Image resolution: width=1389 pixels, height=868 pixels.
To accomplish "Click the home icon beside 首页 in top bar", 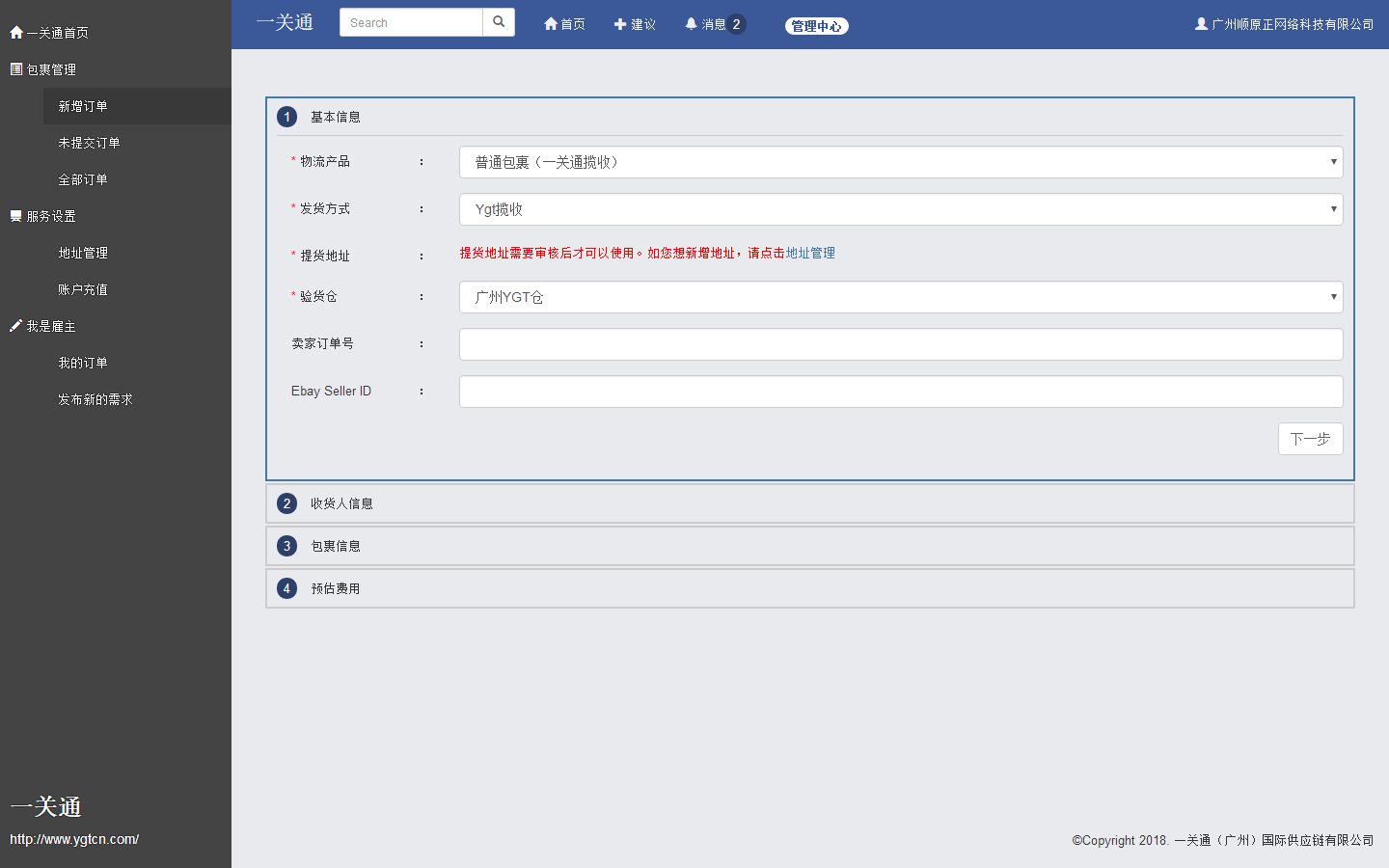I will click(551, 24).
